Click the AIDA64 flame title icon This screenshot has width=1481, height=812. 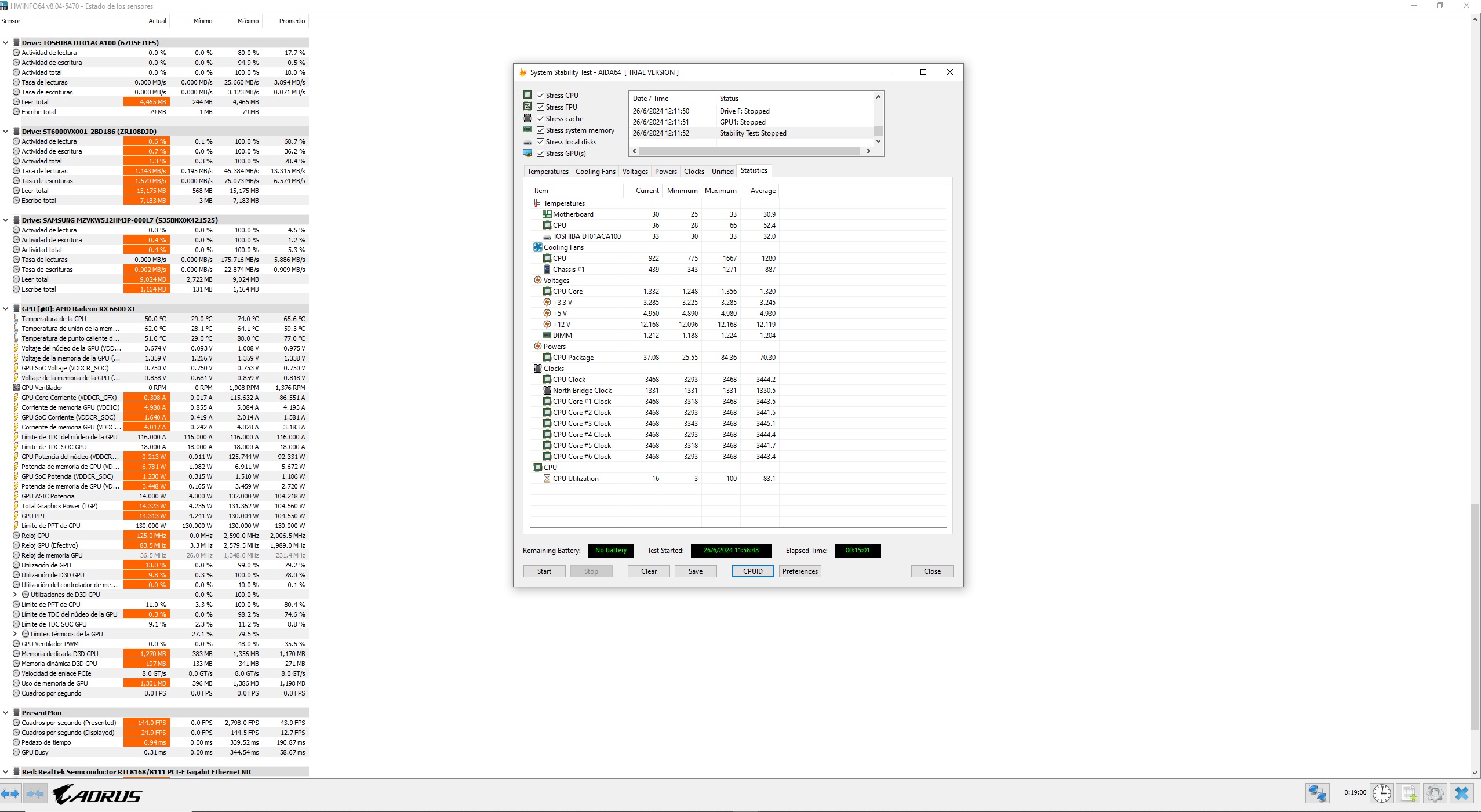click(x=523, y=72)
